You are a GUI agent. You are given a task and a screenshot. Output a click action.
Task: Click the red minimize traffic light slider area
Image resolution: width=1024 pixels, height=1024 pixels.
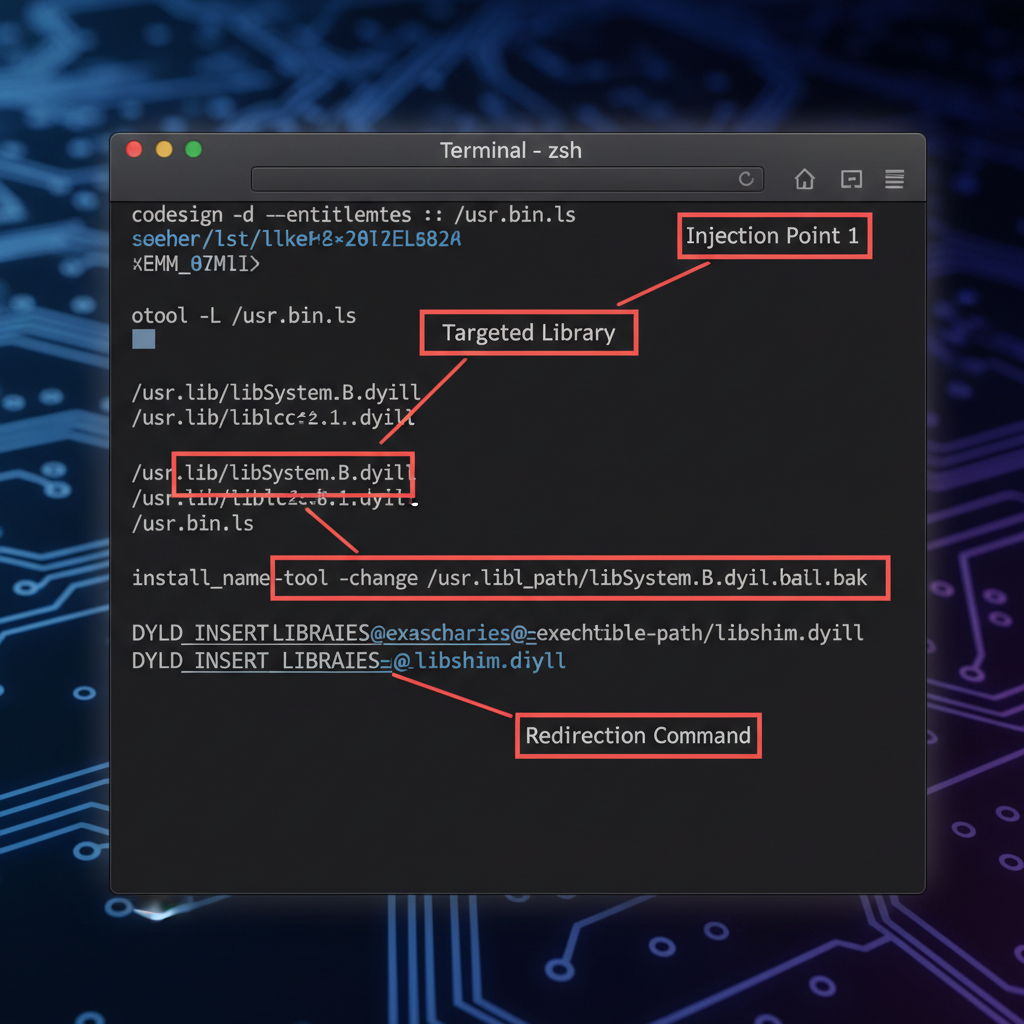tap(133, 148)
